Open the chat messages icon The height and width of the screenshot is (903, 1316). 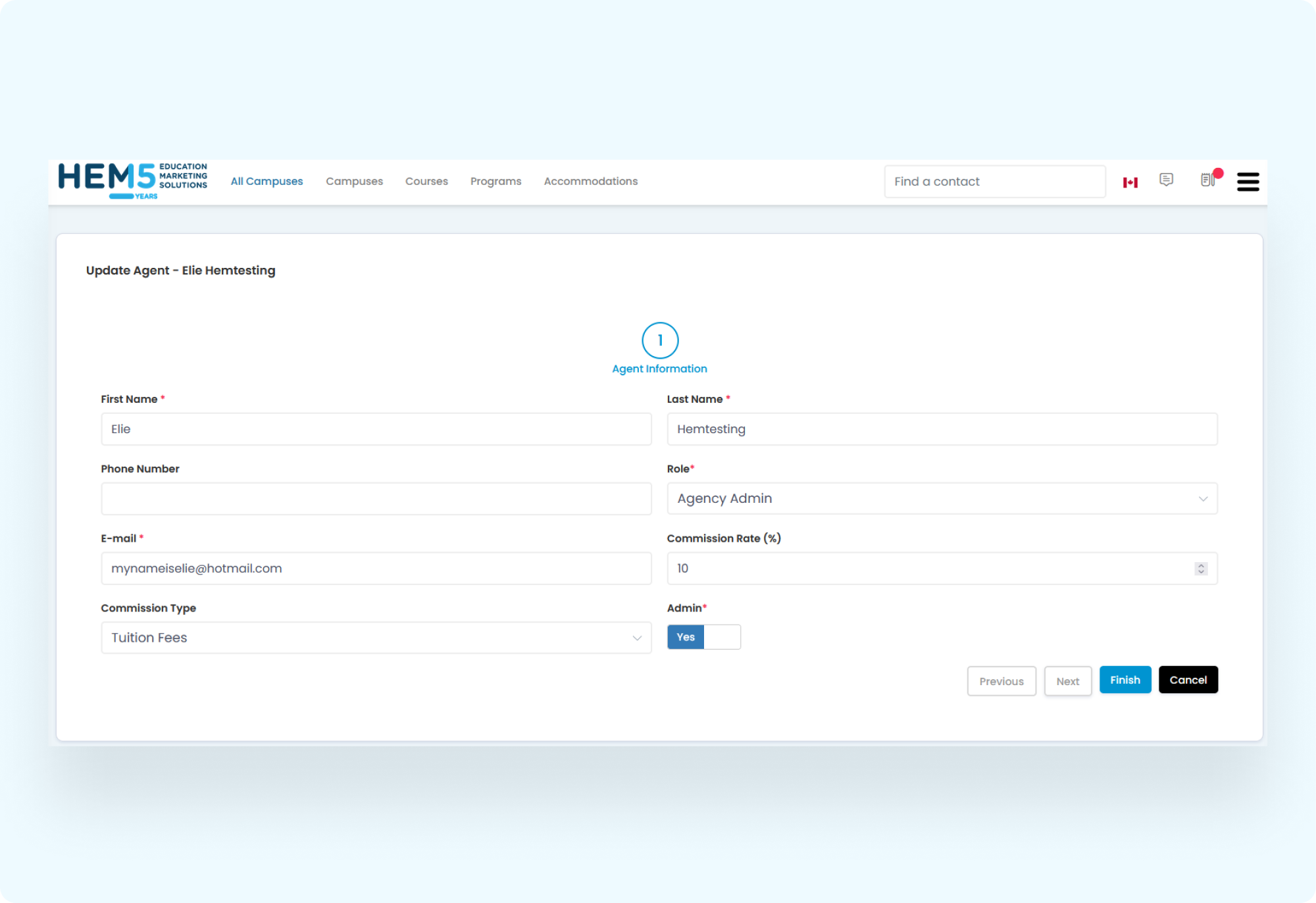coord(1166,180)
